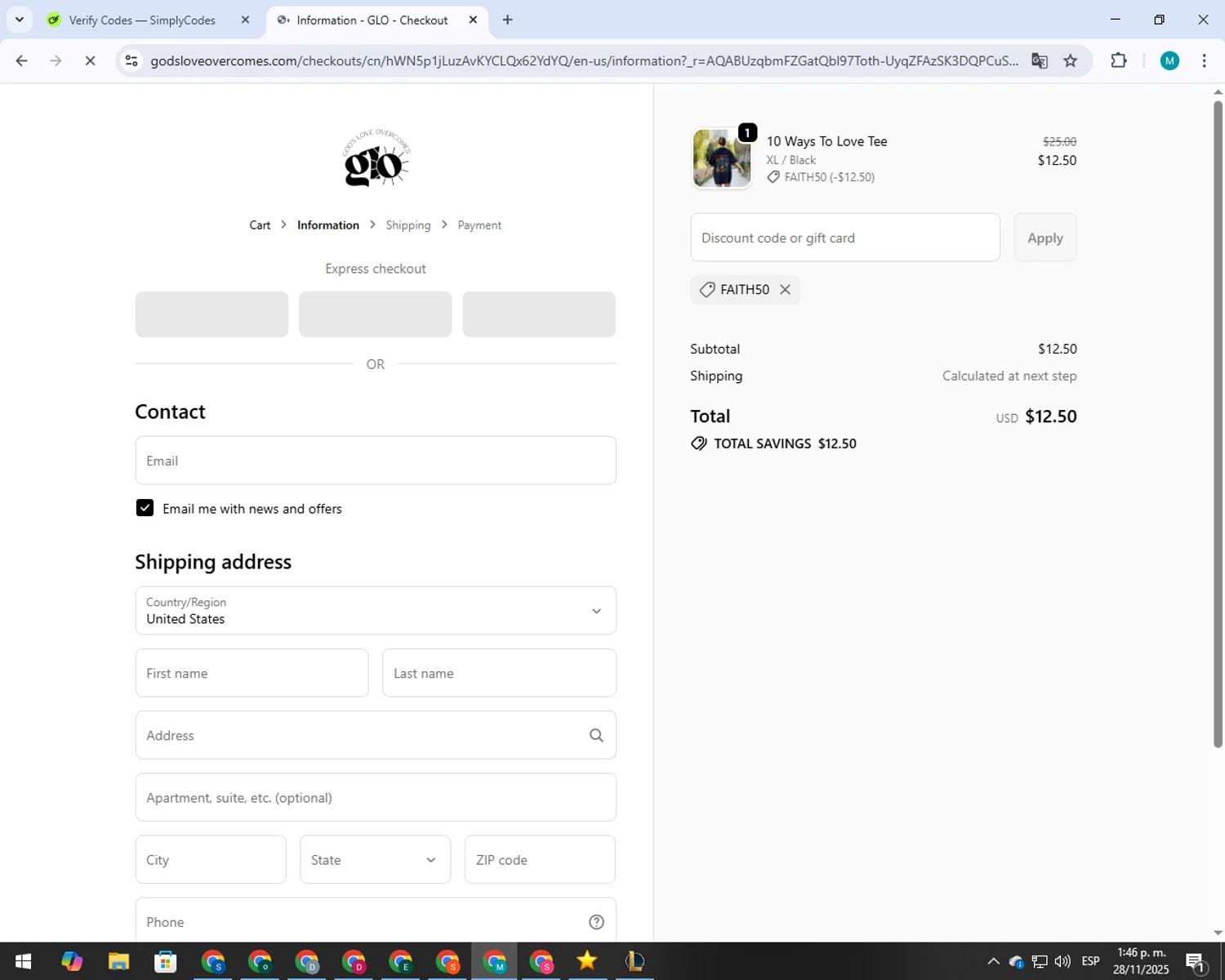Click the ESP language indicator

(x=1090, y=961)
